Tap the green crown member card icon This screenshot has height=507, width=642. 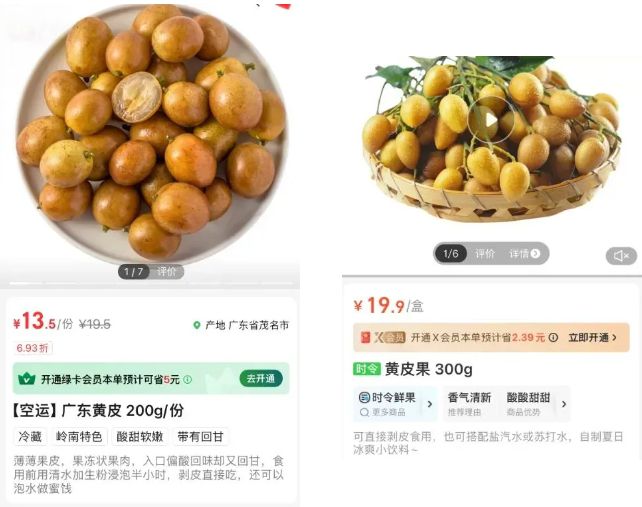coord(27,379)
